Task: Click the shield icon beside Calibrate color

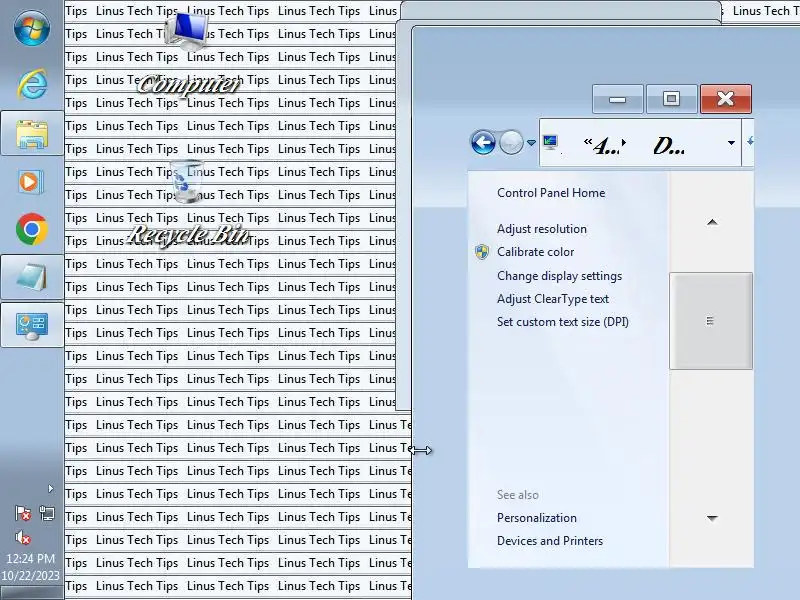Action: coord(482,252)
